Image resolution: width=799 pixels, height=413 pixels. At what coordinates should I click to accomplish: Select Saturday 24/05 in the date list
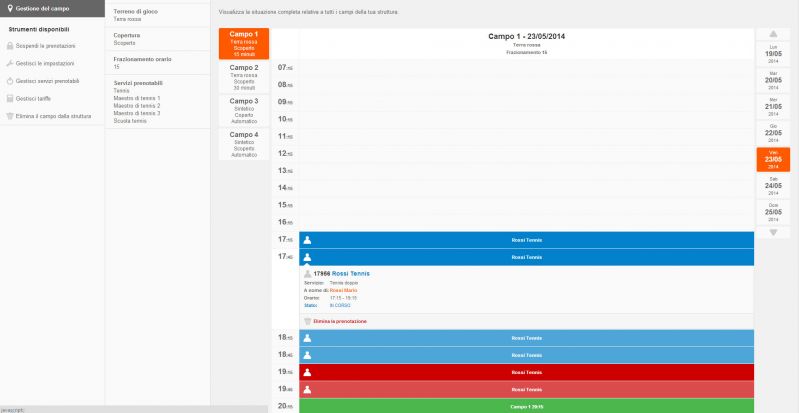tap(773, 186)
